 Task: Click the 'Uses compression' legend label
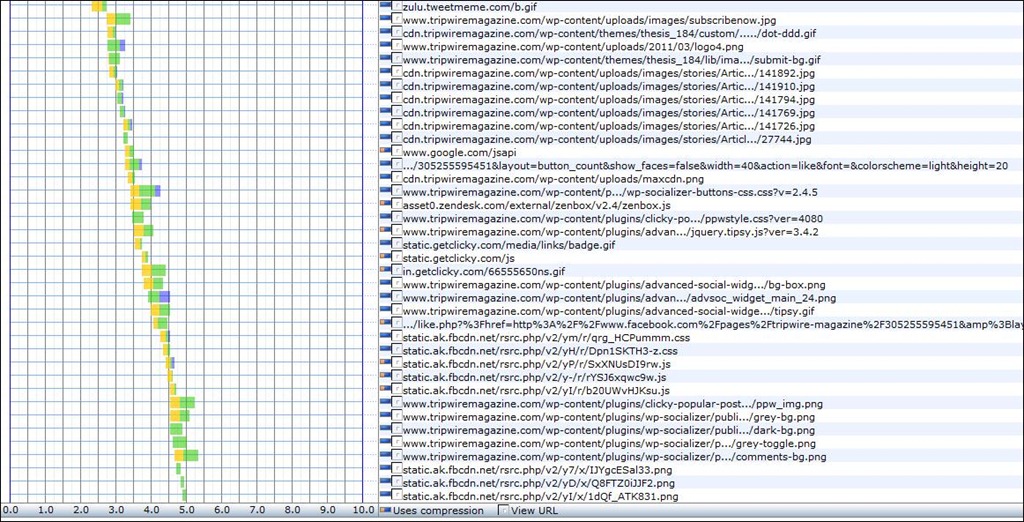438,510
